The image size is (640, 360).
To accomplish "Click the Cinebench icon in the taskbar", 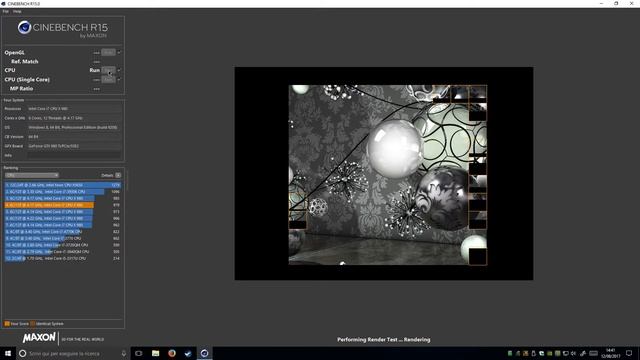I will tap(204, 353).
